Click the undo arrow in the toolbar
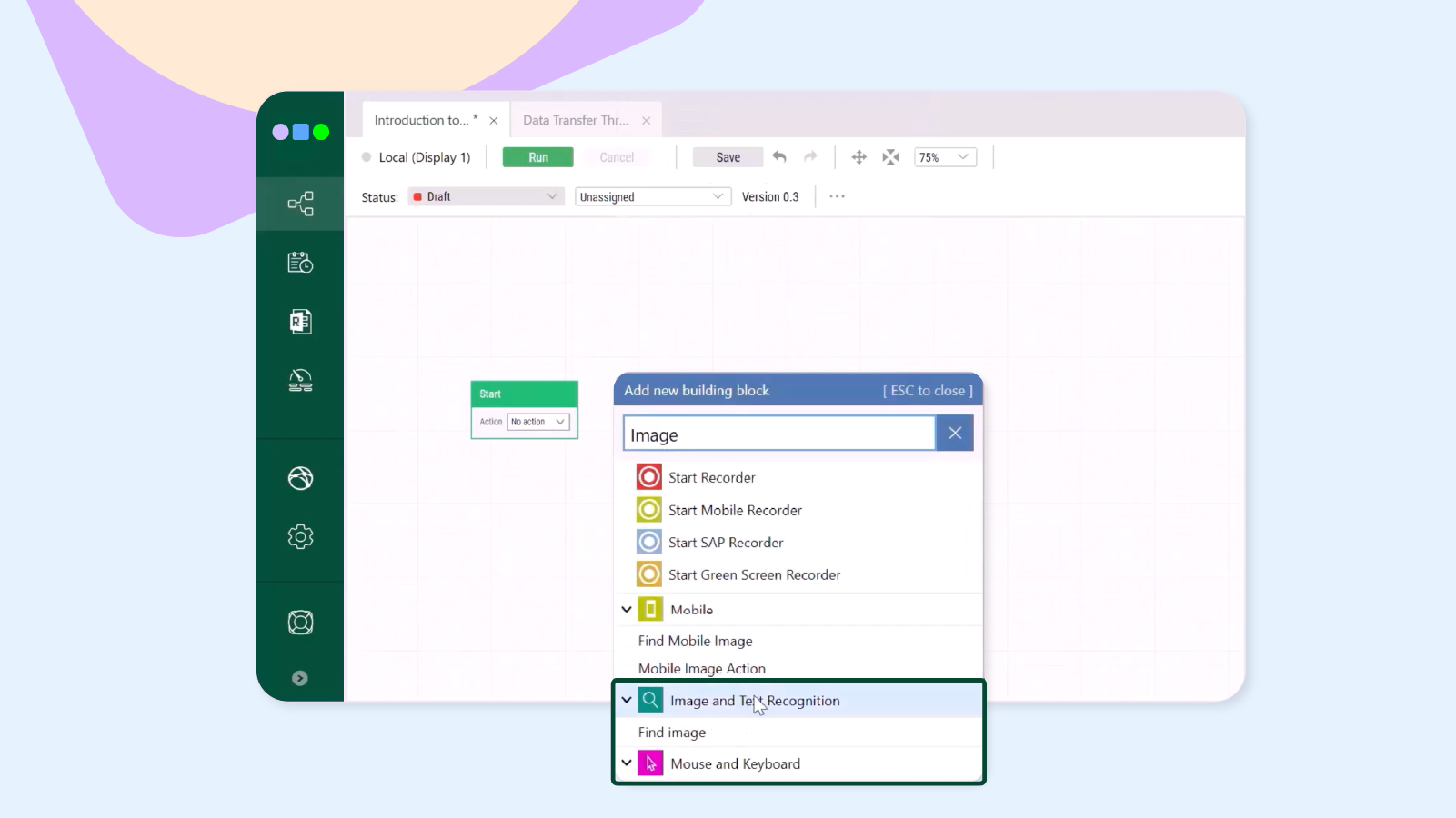Image resolution: width=1456 pixels, height=818 pixels. click(x=779, y=156)
